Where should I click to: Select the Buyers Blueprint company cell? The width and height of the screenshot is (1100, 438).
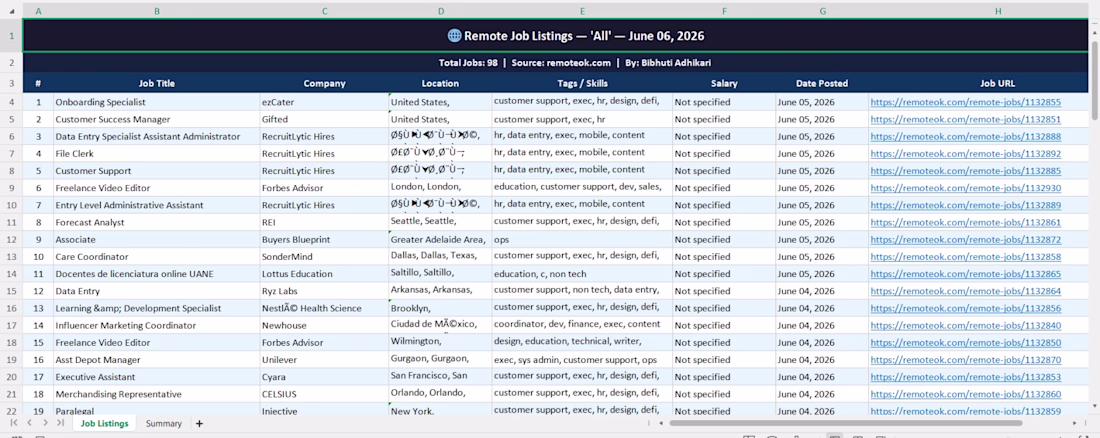325,239
